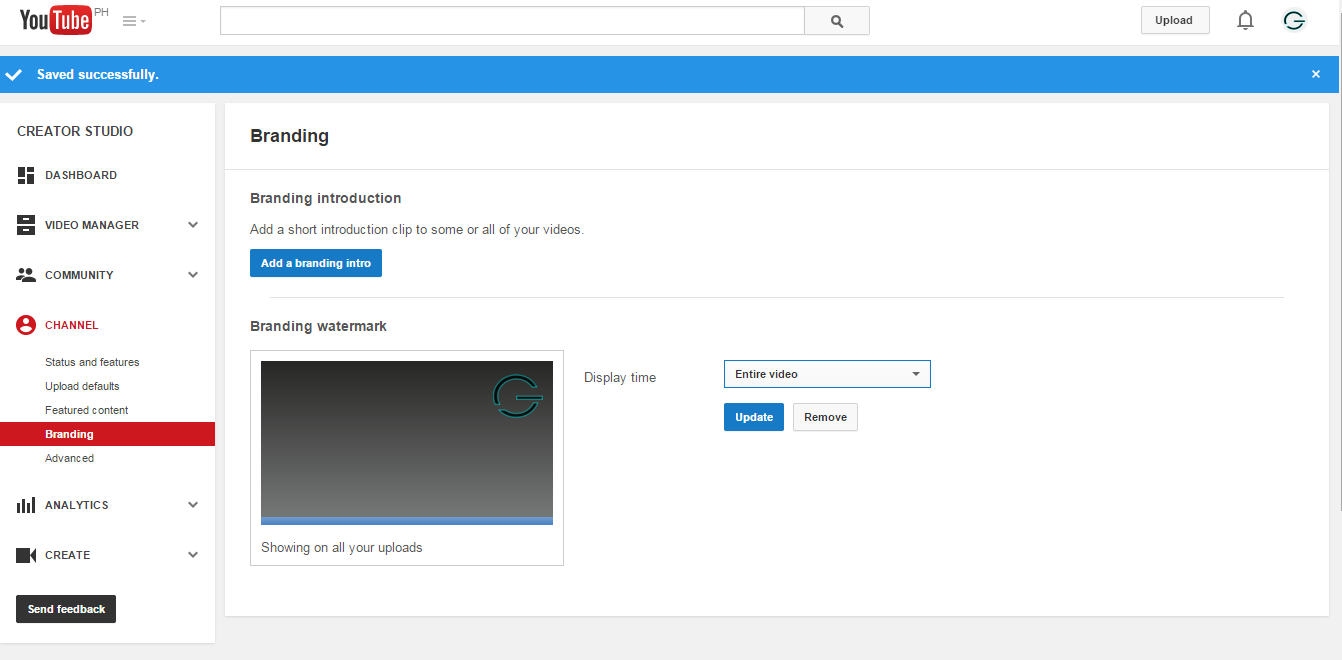Click the Update button
The height and width of the screenshot is (660, 1342).
pyautogui.click(x=754, y=417)
